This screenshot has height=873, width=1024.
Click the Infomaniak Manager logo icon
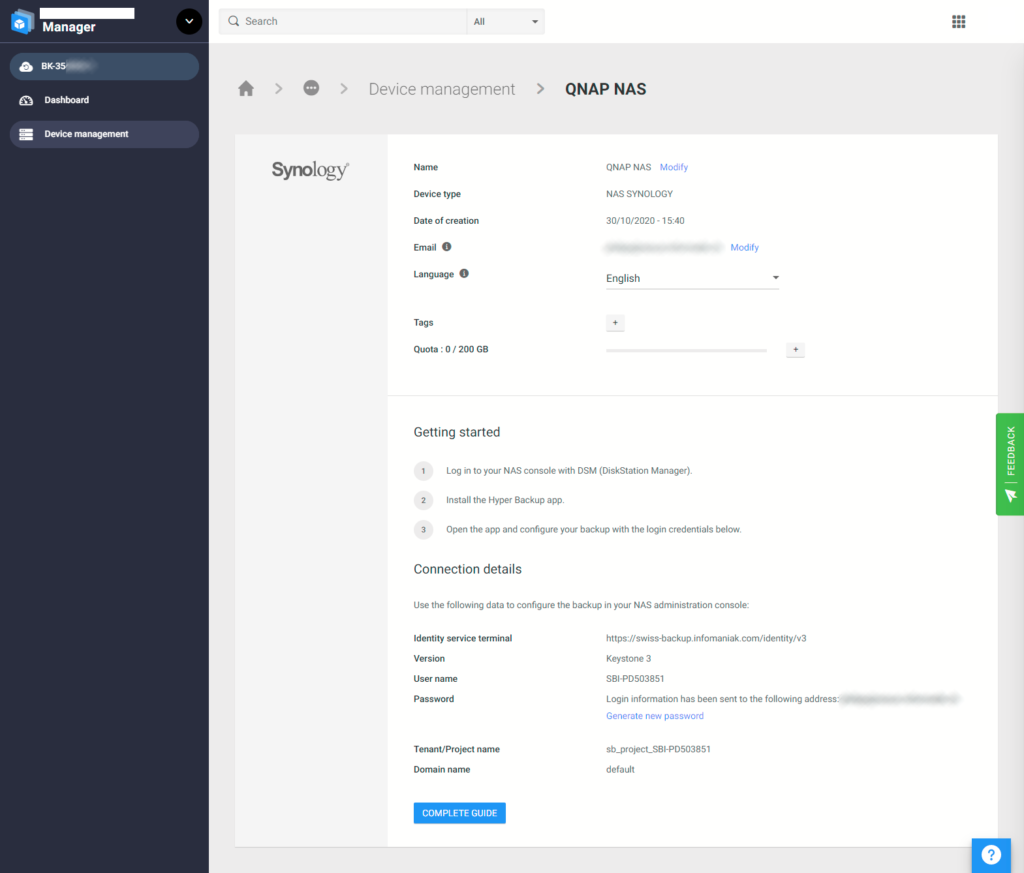tap(22, 22)
